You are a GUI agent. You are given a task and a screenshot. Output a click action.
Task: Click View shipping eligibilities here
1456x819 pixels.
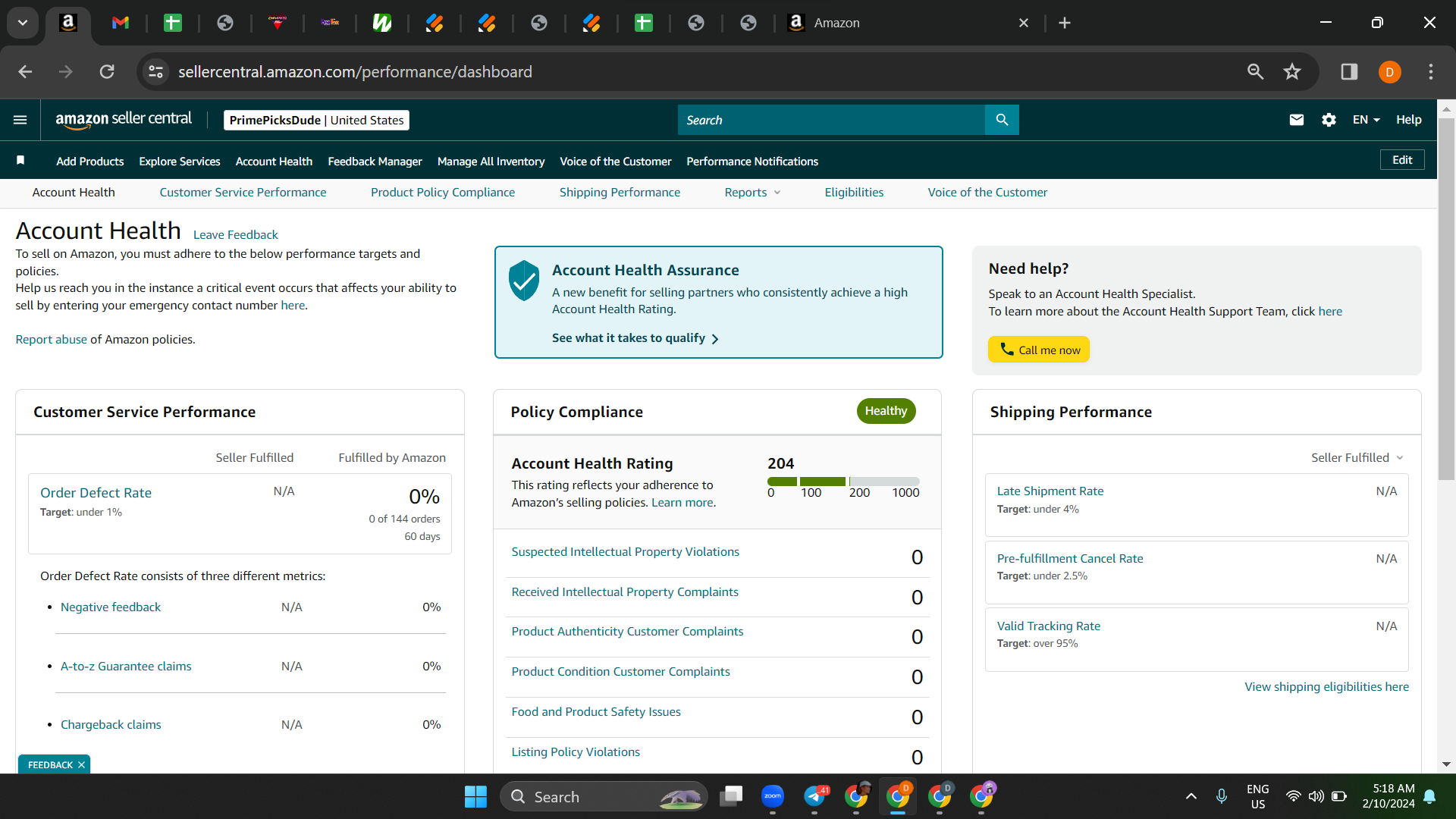(1326, 687)
